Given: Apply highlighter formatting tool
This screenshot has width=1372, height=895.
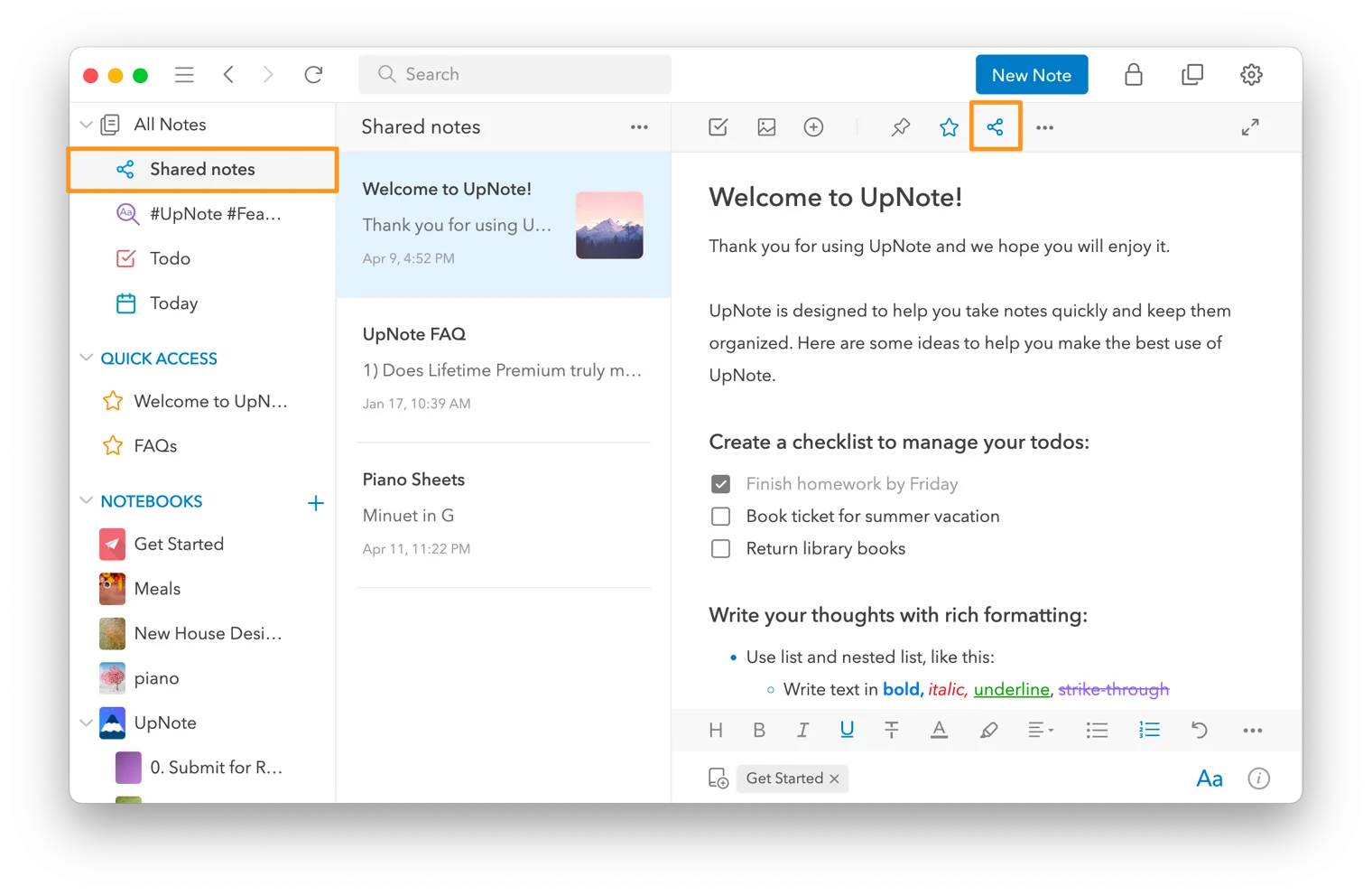Looking at the screenshot, I should 988,730.
